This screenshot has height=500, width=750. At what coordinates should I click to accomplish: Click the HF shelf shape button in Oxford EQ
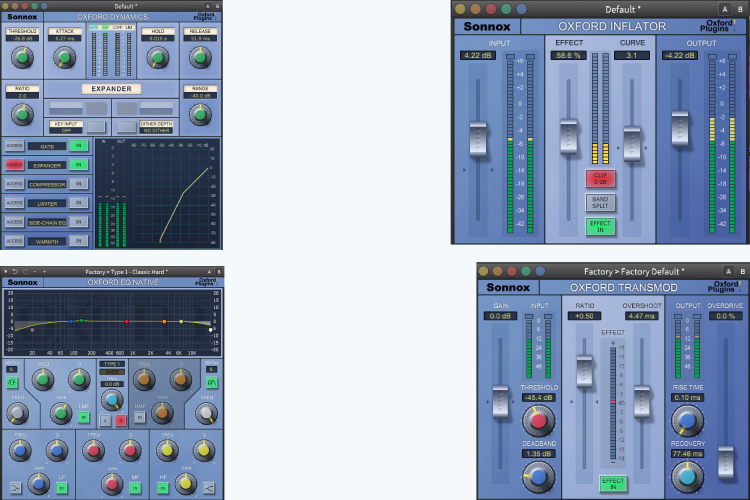pyautogui.click(x=209, y=489)
